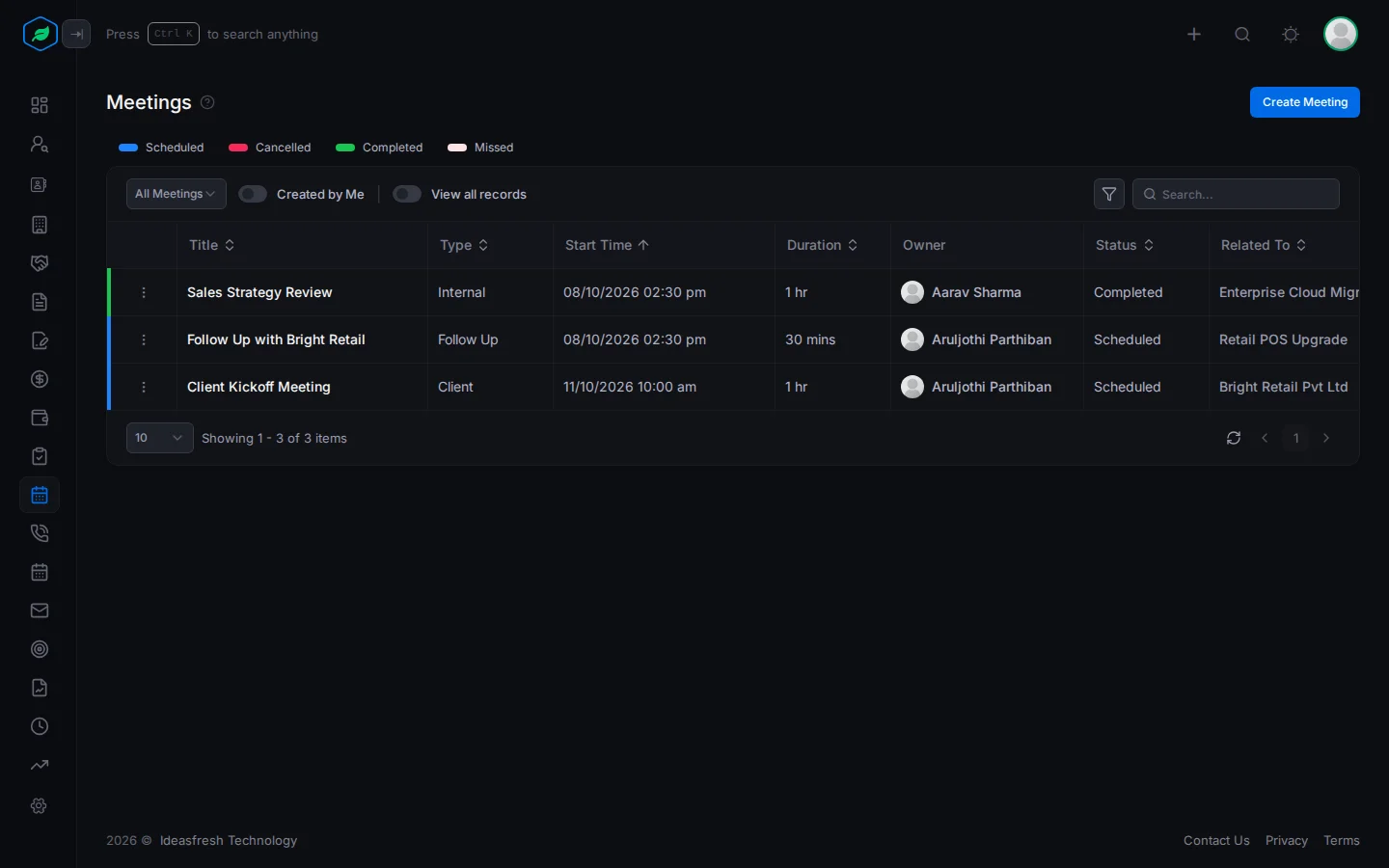Viewport: 1389px width, 868px height.
Task: Open the wallet sidebar icon
Action: click(40, 418)
